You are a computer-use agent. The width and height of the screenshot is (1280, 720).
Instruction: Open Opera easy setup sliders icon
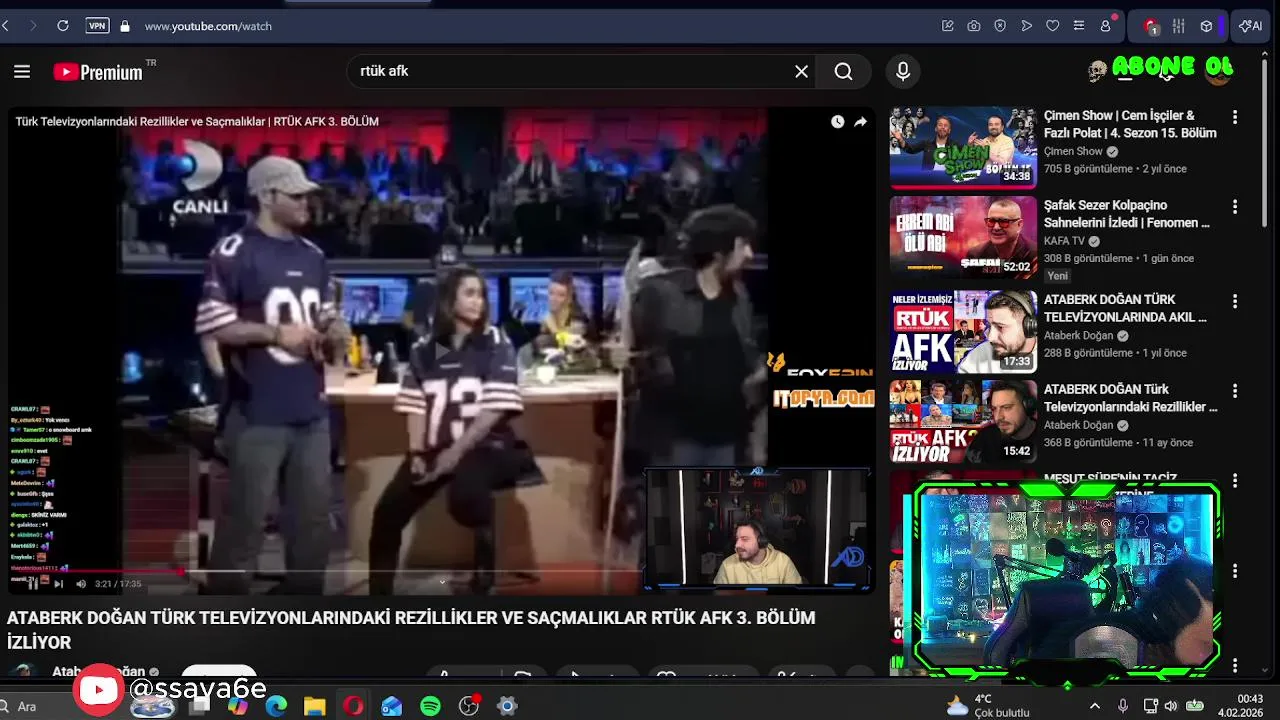(x=1078, y=26)
